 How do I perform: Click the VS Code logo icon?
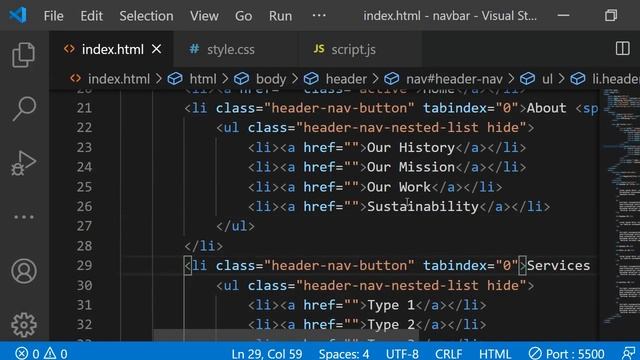18,16
